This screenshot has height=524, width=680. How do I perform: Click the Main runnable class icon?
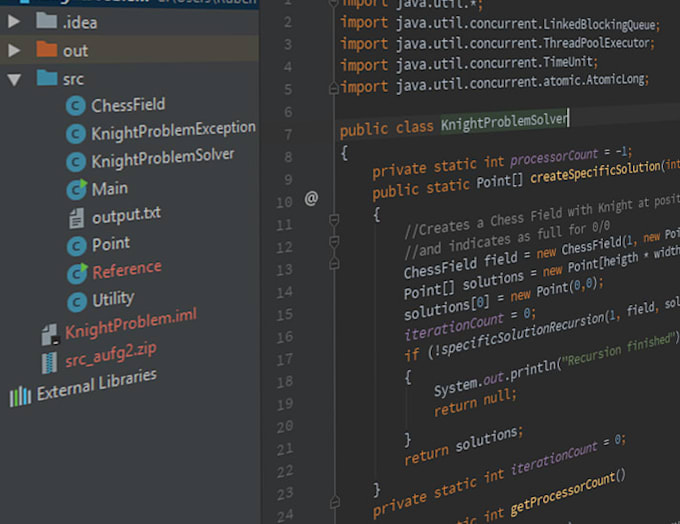coord(76,189)
